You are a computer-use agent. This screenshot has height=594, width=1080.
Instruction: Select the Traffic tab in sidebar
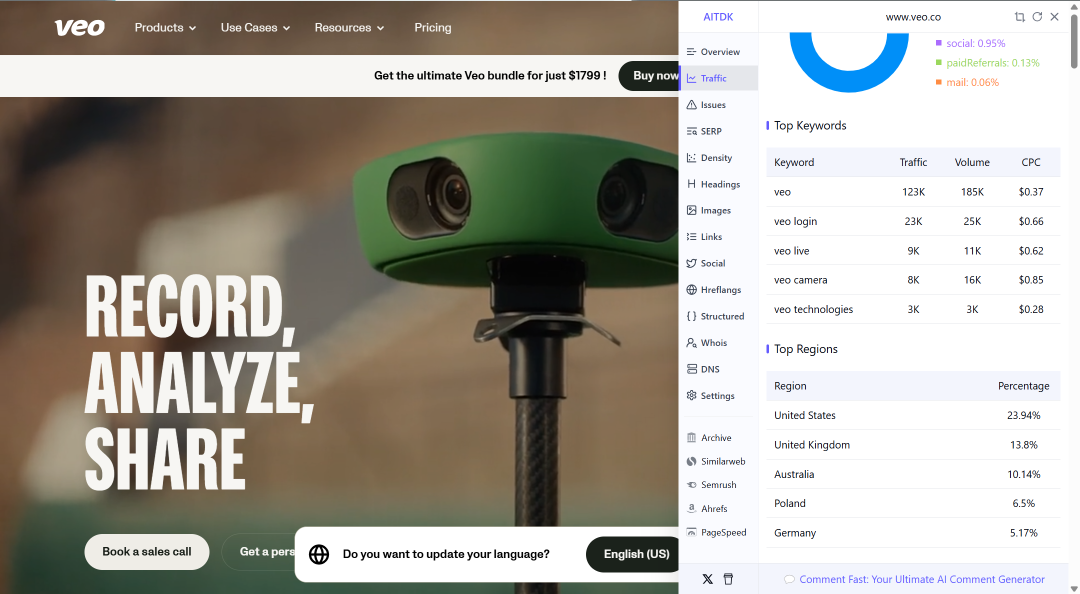pos(718,79)
